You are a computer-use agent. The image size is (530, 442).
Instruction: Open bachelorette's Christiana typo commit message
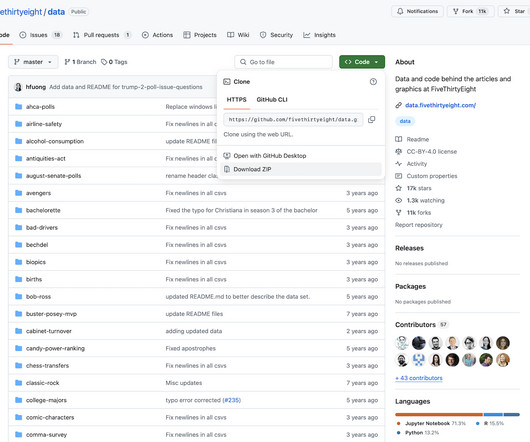pos(241,210)
